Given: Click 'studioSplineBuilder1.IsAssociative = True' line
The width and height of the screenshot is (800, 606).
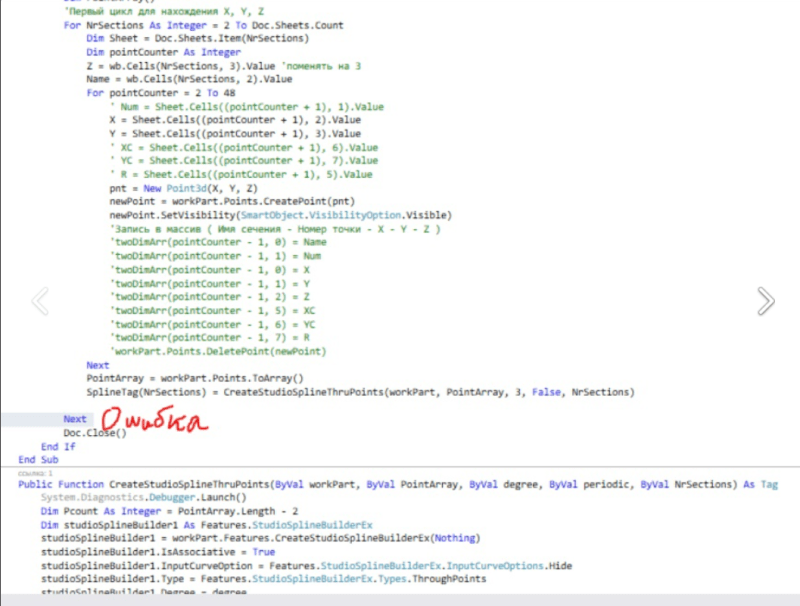Looking at the screenshot, I should (158, 552).
